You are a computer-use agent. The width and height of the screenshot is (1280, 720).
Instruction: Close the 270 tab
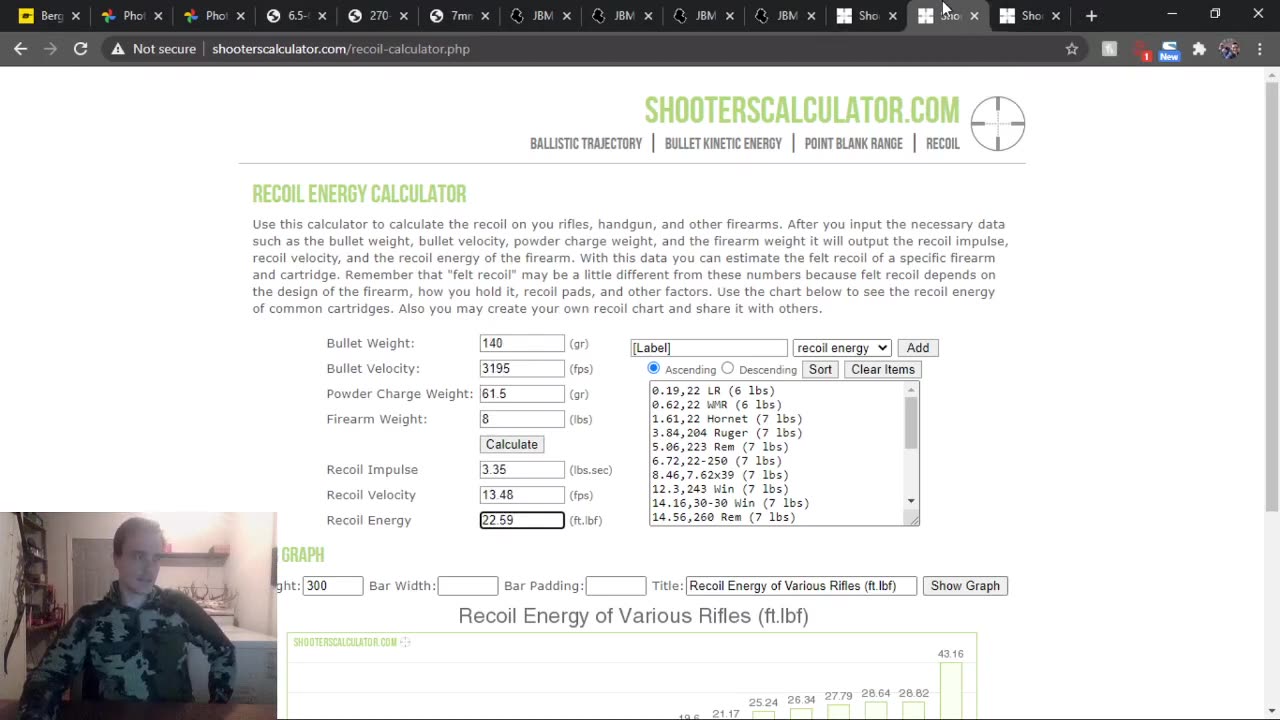pyautogui.click(x=404, y=16)
